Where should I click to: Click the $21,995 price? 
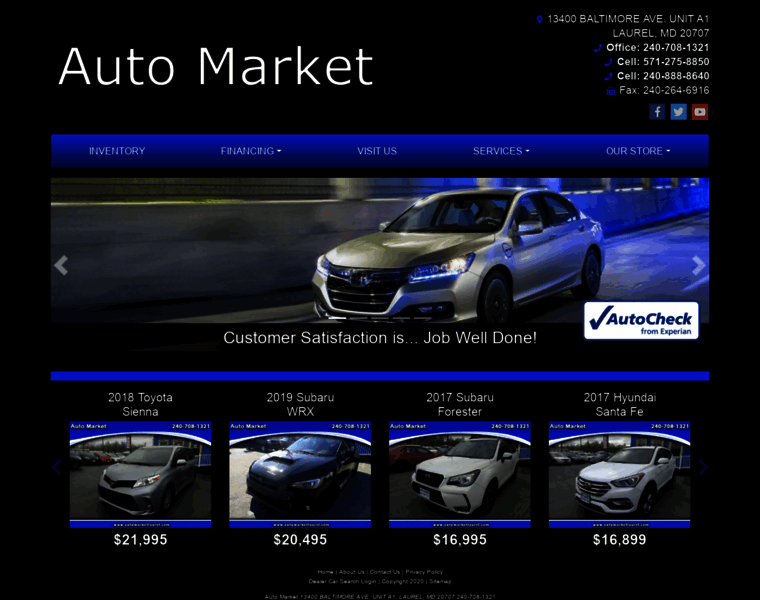point(140,540)
